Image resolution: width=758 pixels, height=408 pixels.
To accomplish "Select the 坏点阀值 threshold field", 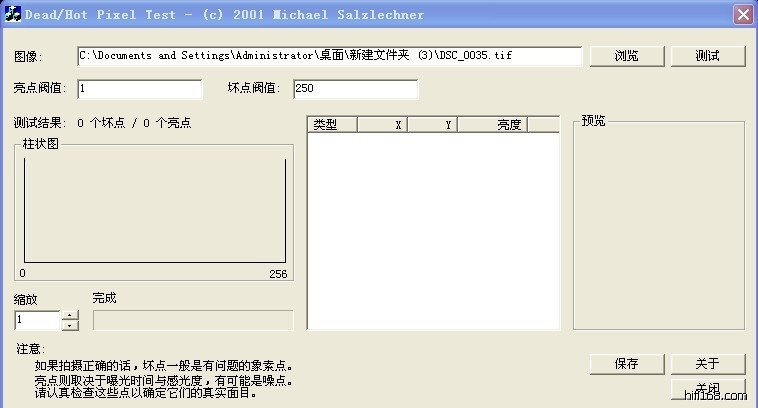I will (x=354, y=89).
